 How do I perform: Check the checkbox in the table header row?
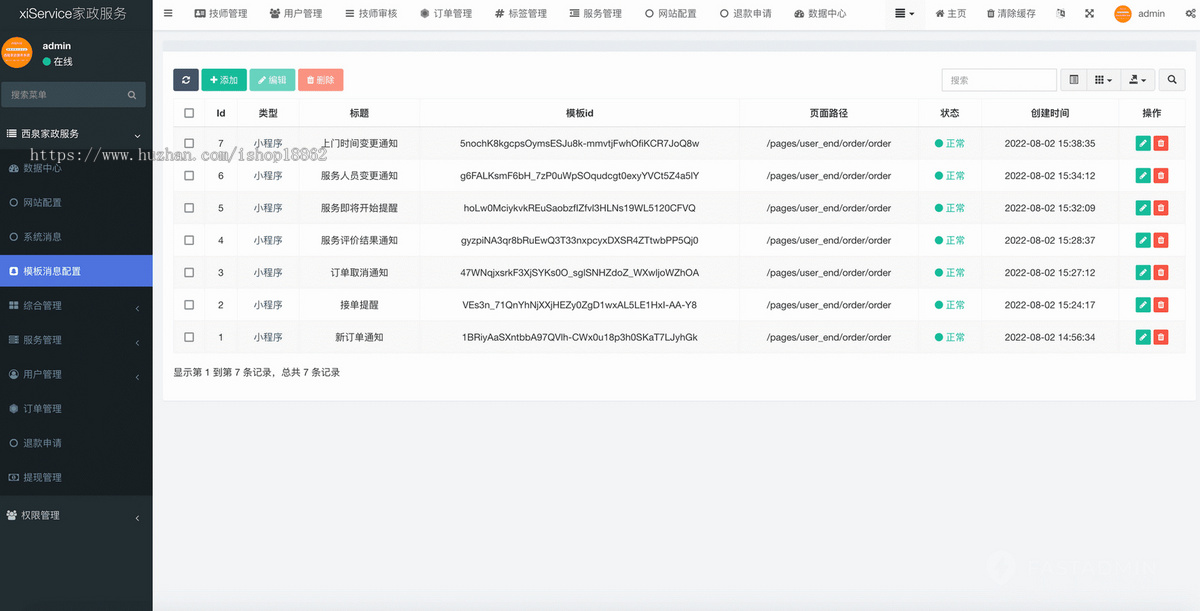188,112
